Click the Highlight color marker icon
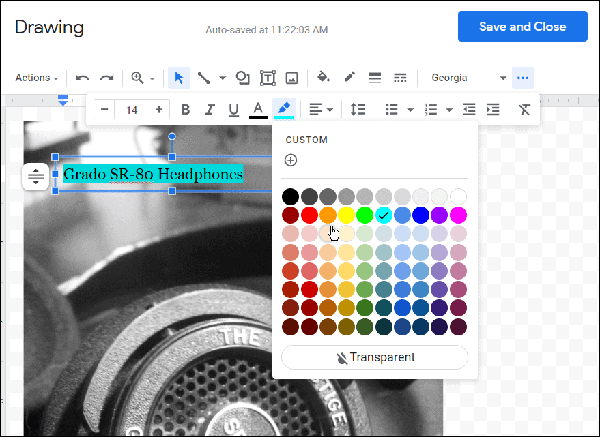600x437 pixels. (x=284, y=110)
